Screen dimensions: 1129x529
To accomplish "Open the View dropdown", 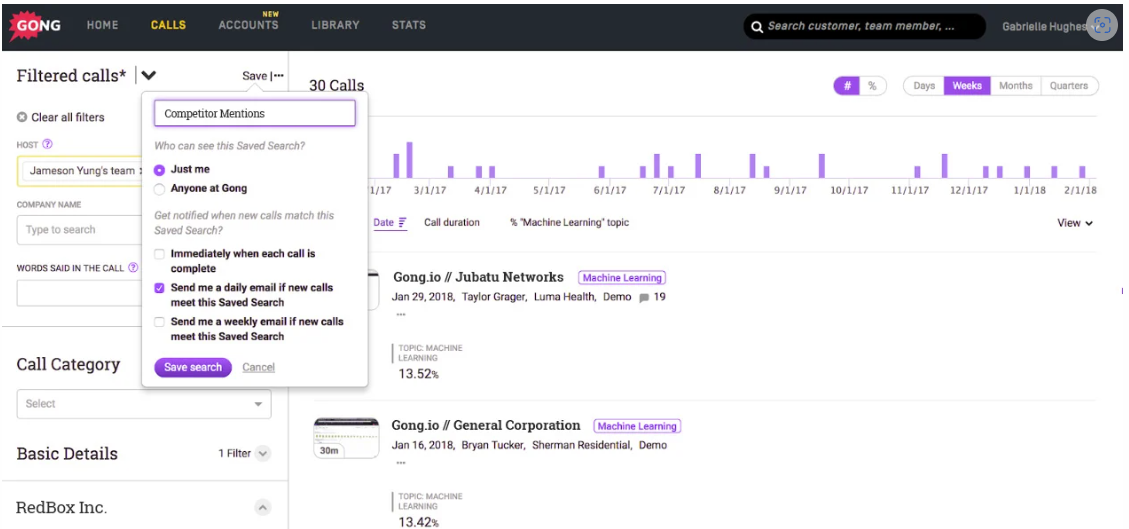I will pos(1074,223).
